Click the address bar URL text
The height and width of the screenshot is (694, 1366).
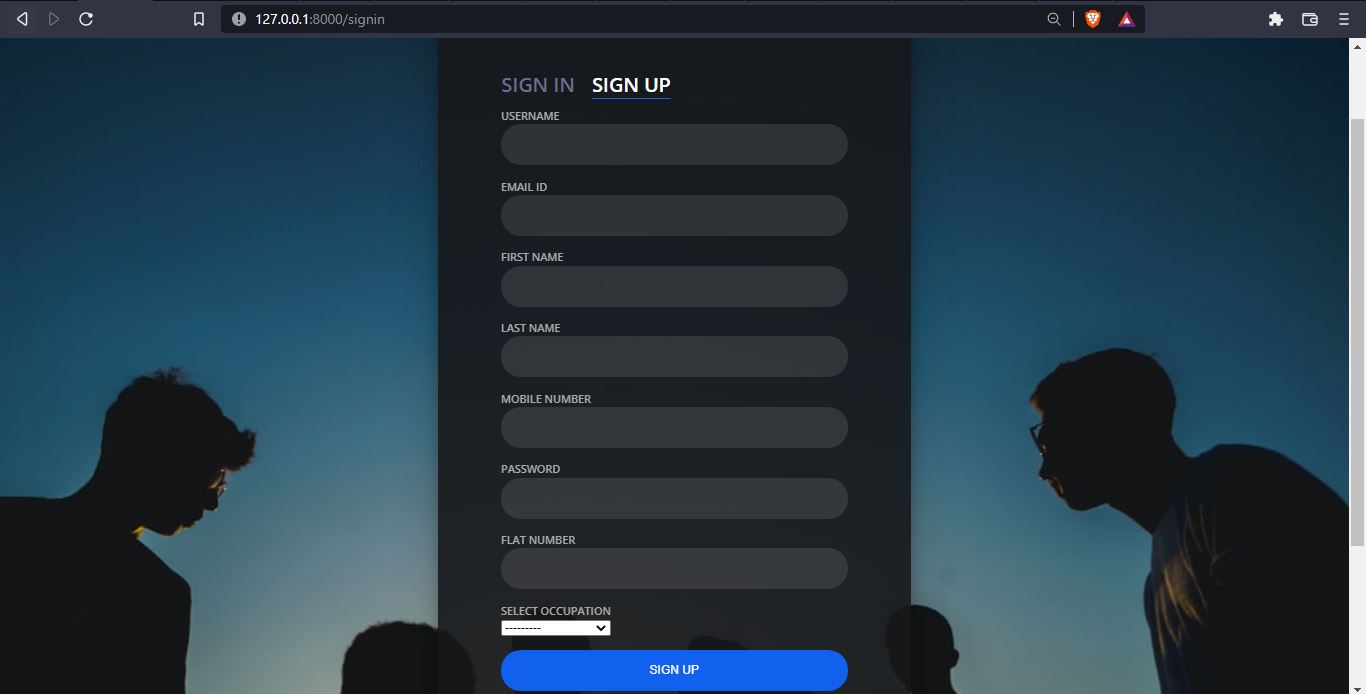[320, 19]
